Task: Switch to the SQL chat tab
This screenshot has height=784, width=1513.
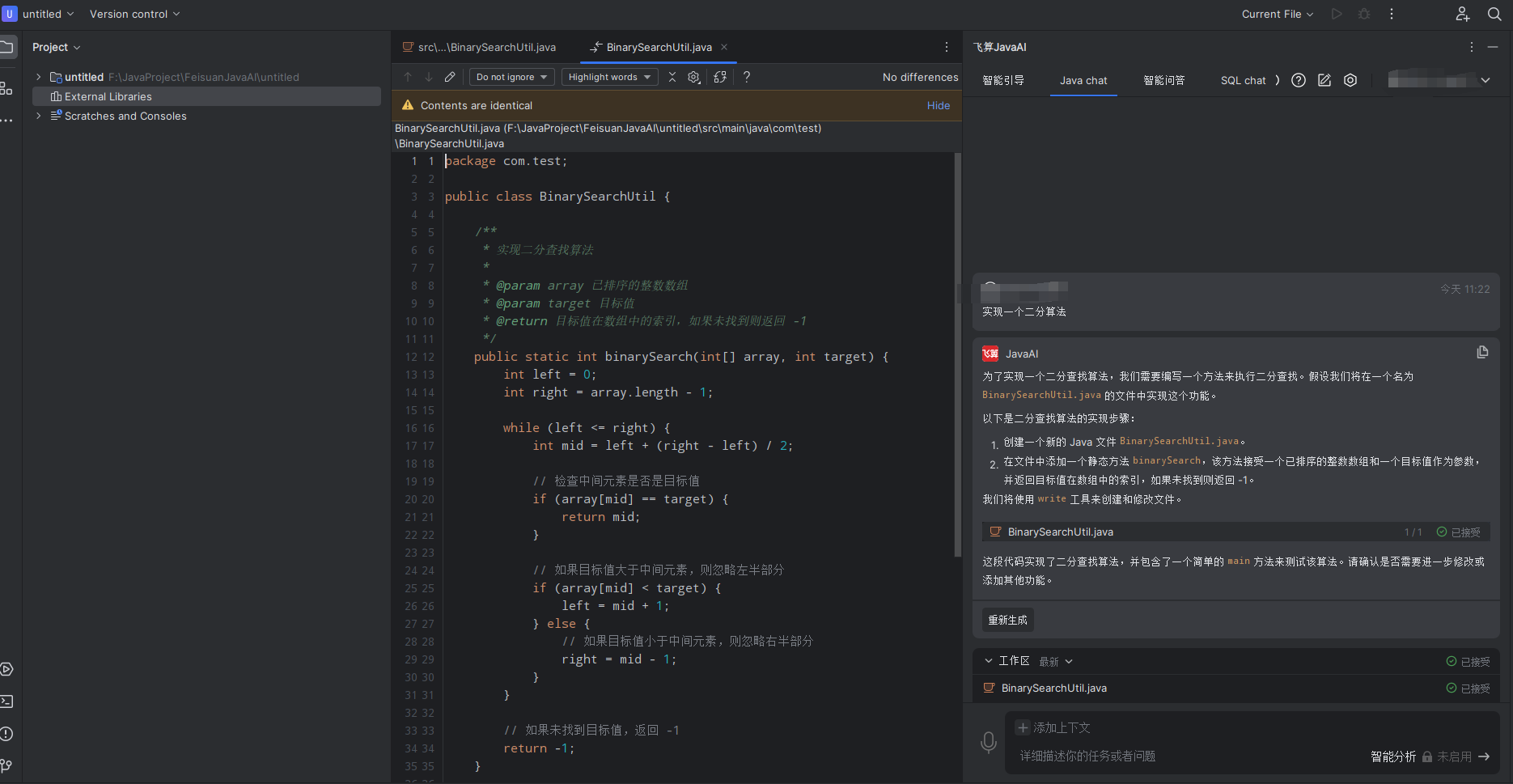Action: [1243, 80]
